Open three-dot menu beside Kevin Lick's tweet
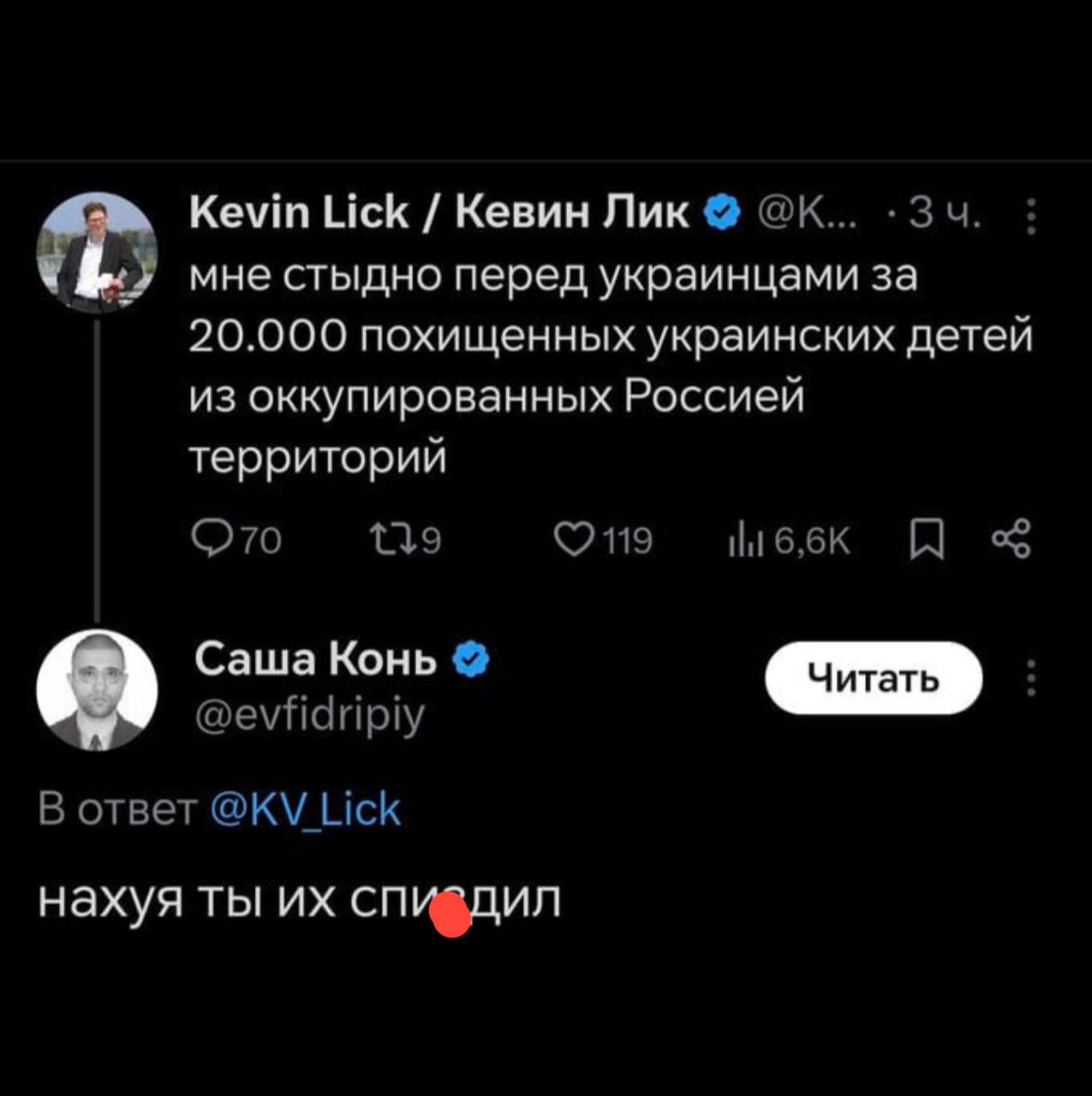 tap(1031, 216)
